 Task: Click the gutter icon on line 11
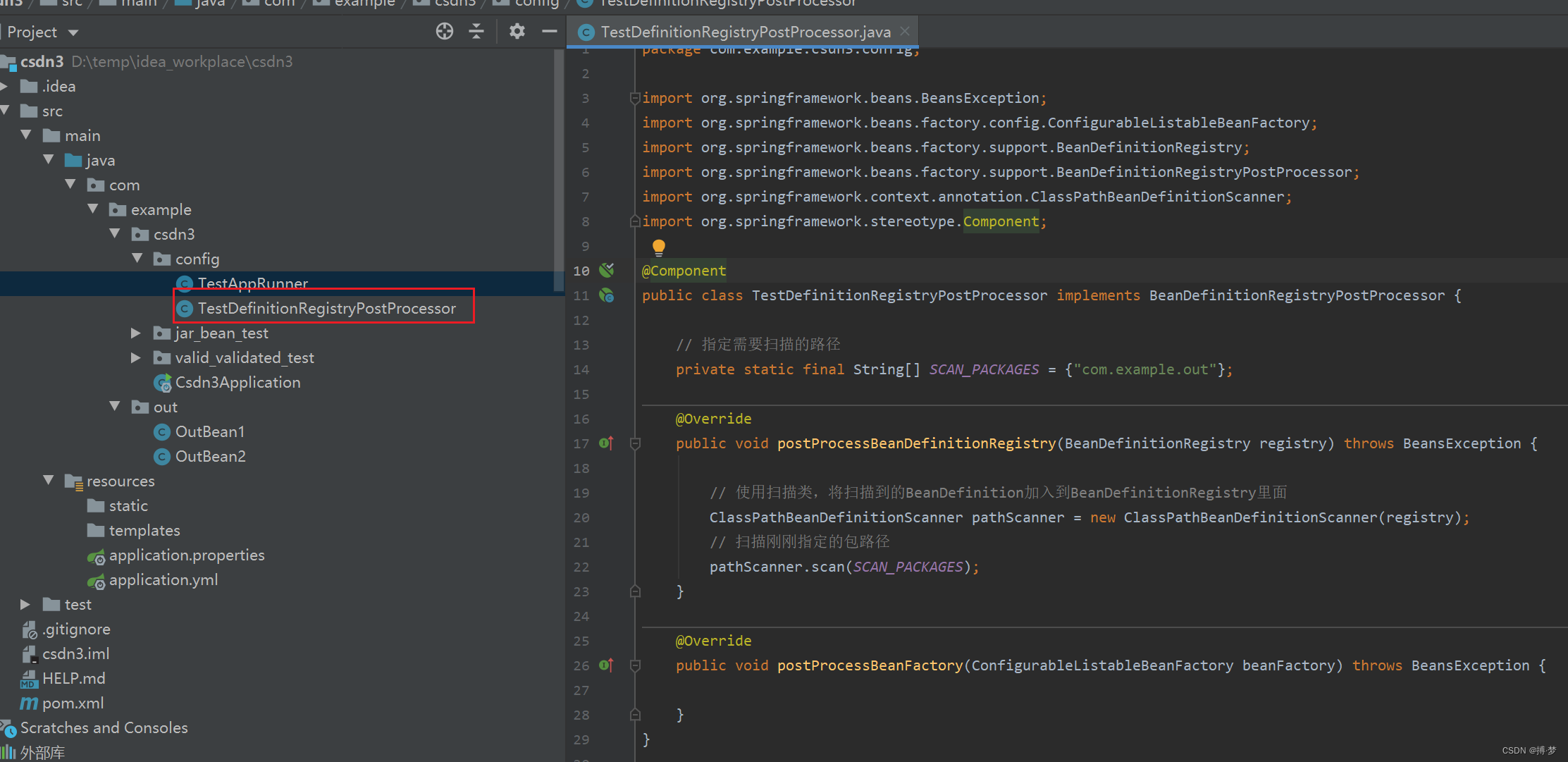coord(607,295)
